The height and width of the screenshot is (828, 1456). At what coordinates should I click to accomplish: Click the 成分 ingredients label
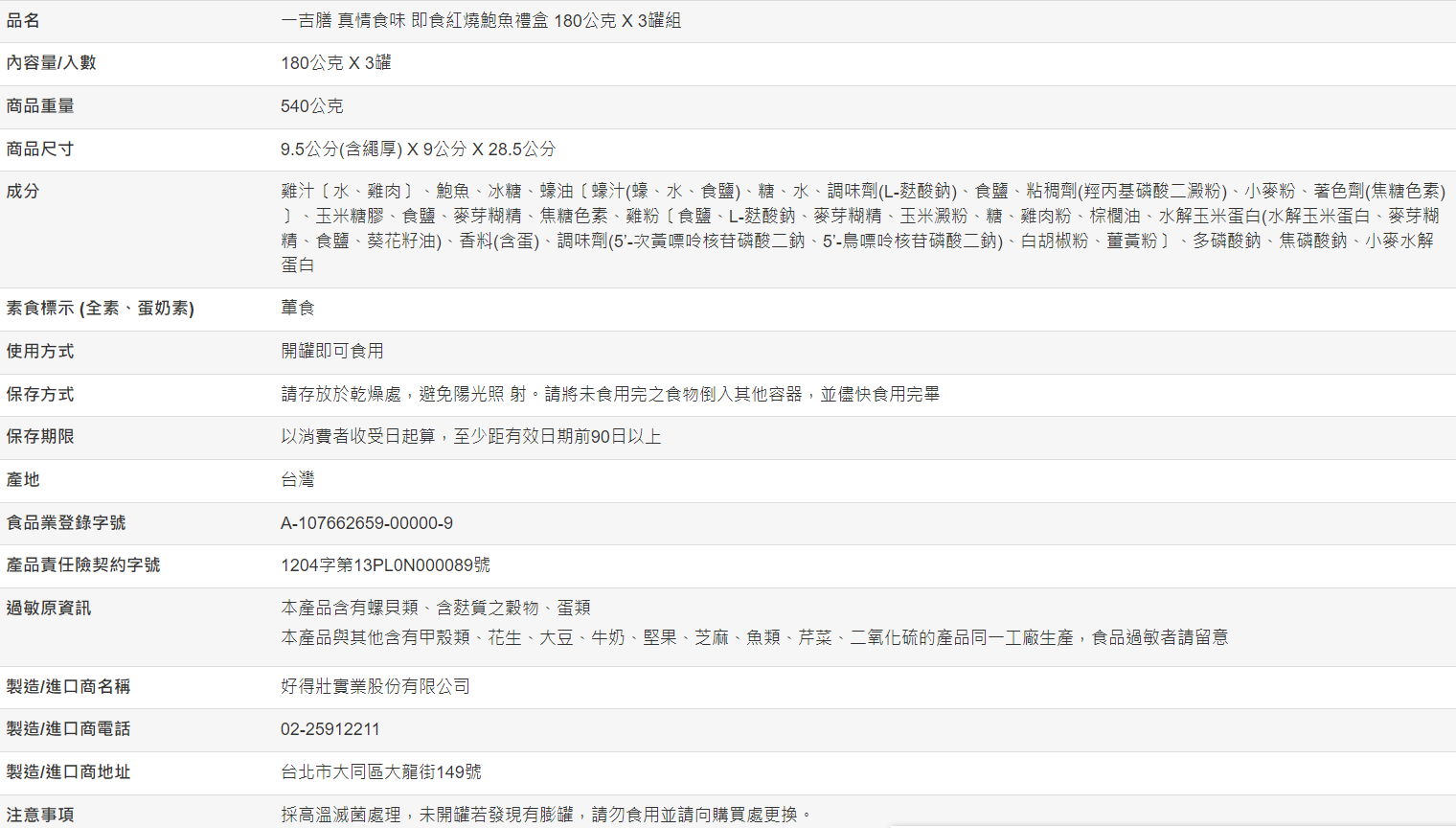click(x=23, y=192)
